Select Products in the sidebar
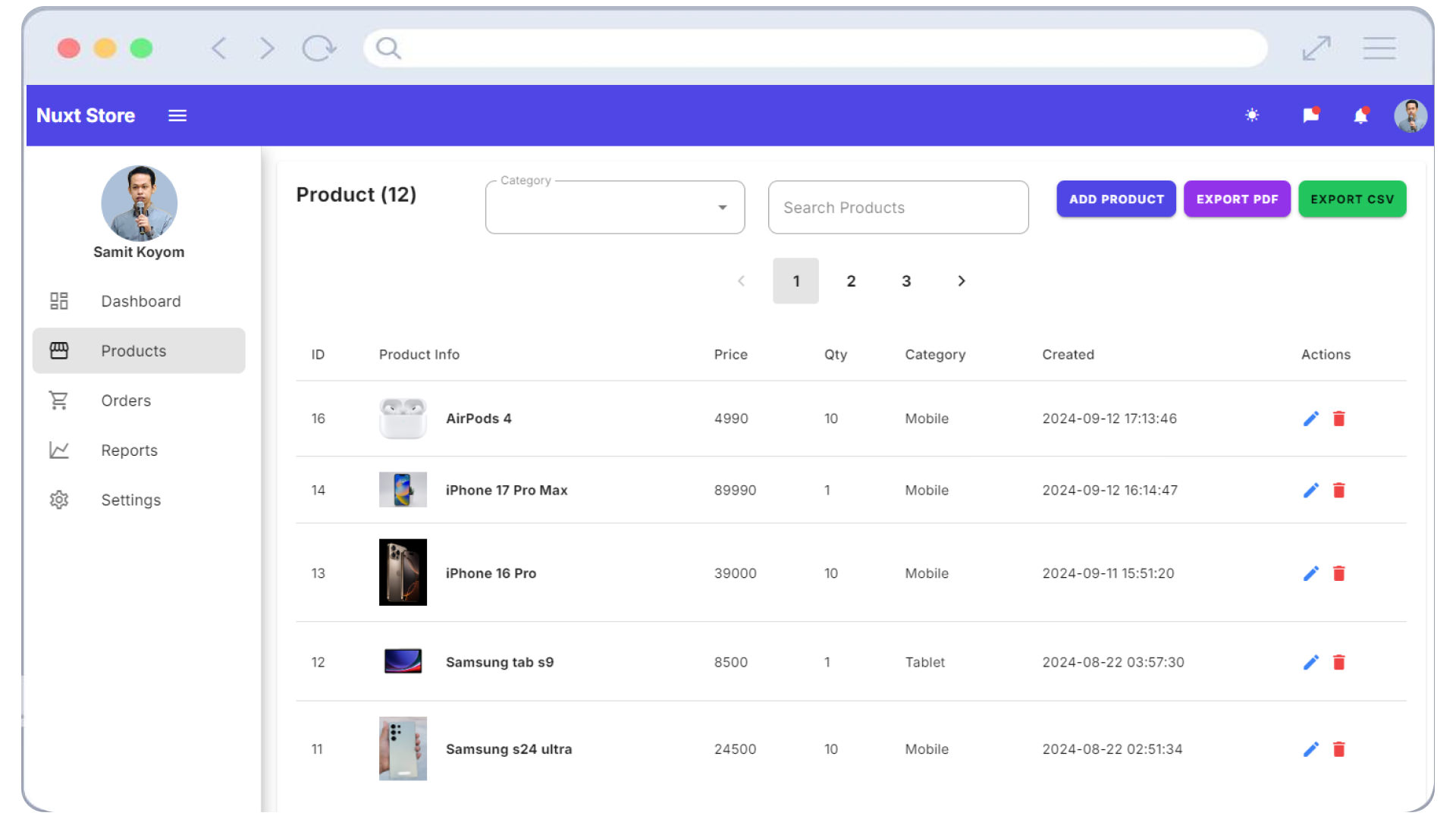 (139, 350)
